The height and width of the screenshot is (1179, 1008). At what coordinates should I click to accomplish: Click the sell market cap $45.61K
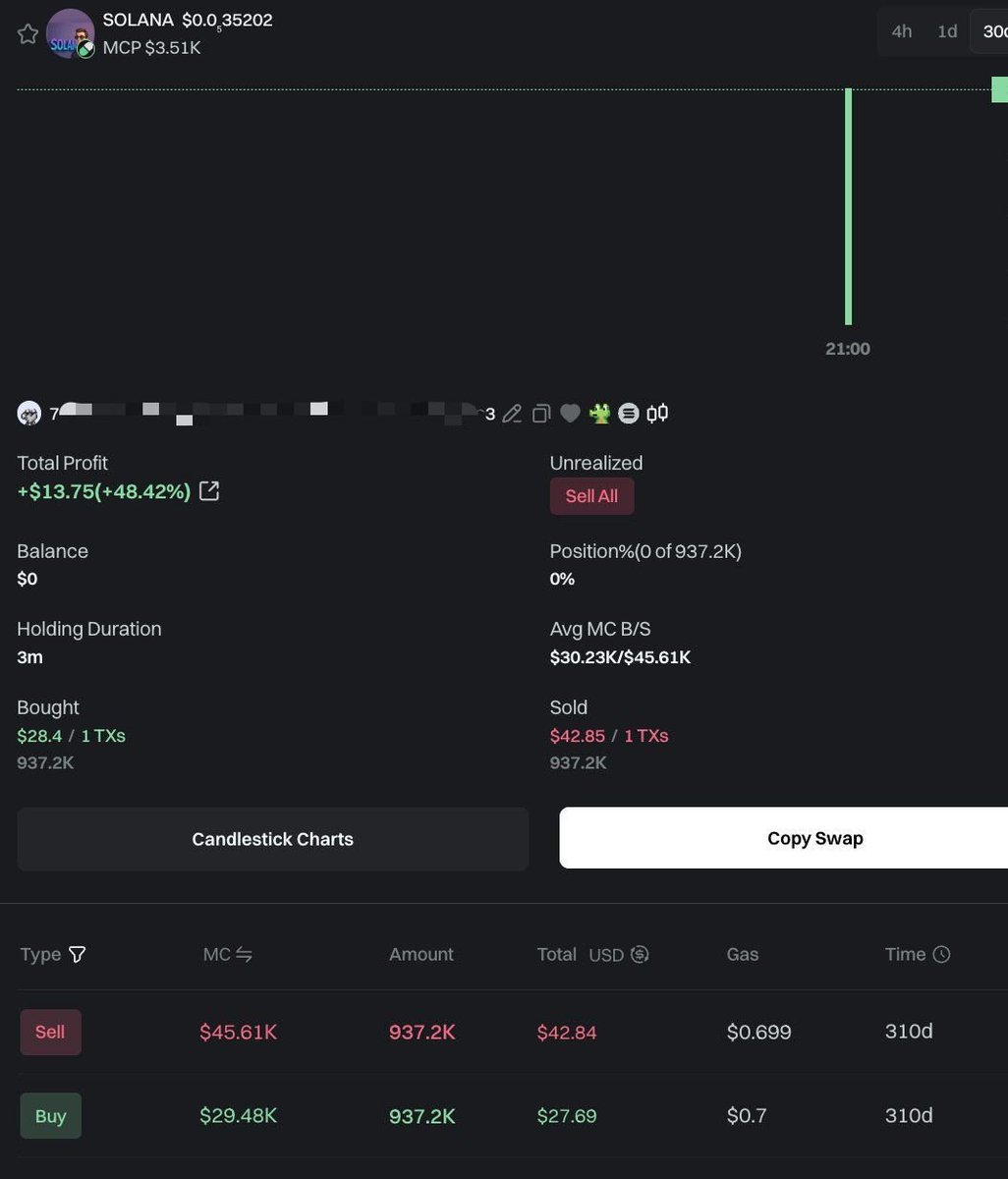click(239, 1032)
